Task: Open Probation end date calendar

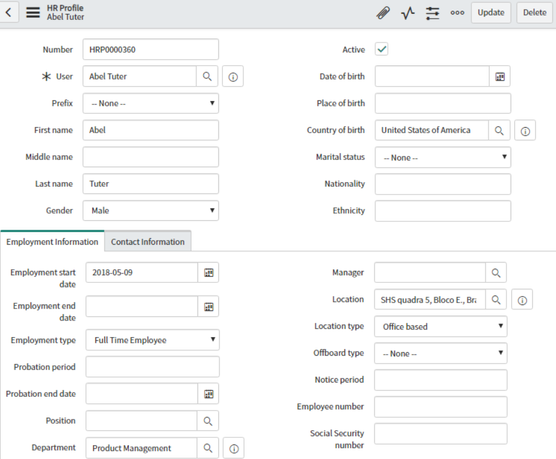Action: click(x=208, y=394)
